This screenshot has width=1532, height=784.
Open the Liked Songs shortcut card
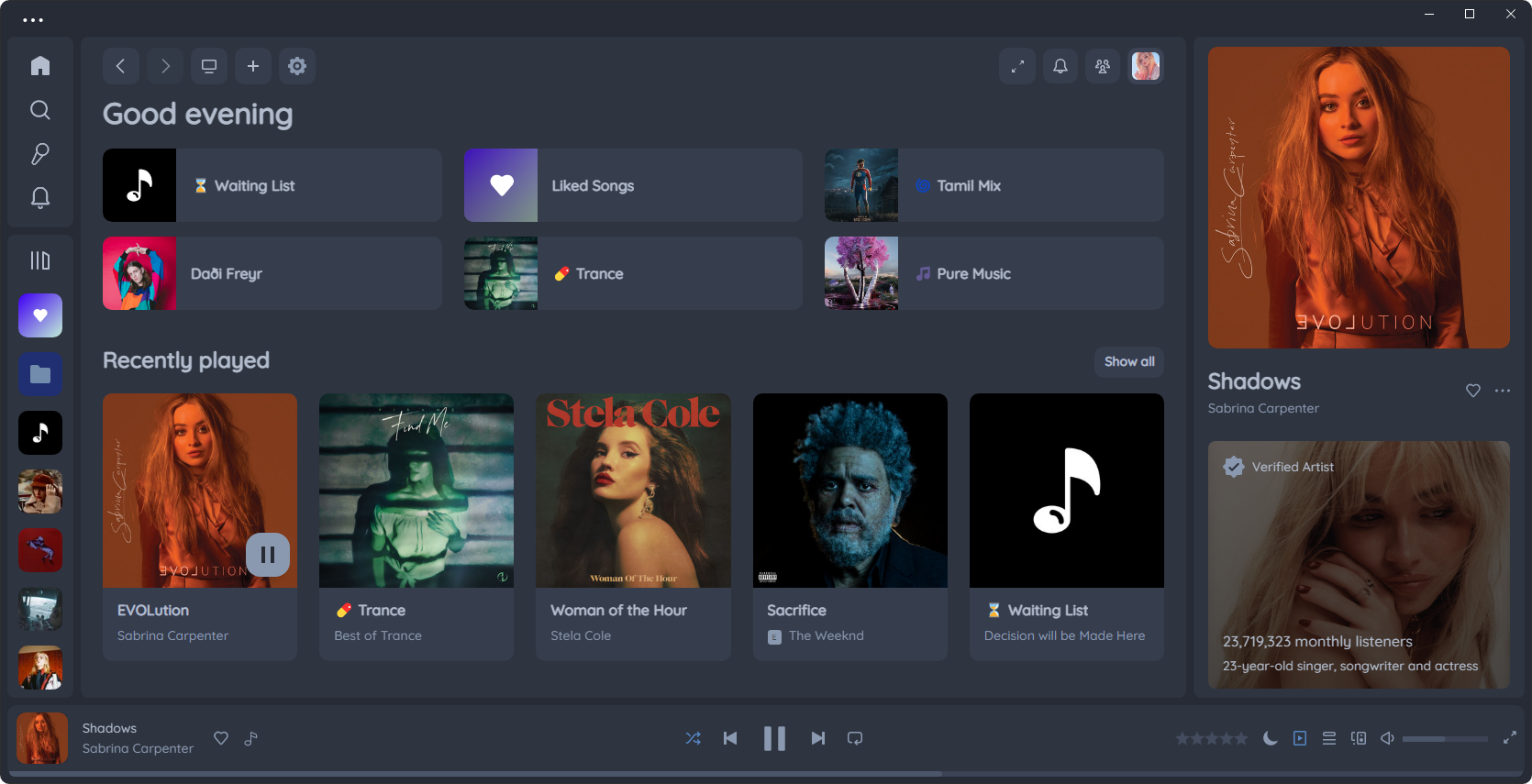[633, 185]
